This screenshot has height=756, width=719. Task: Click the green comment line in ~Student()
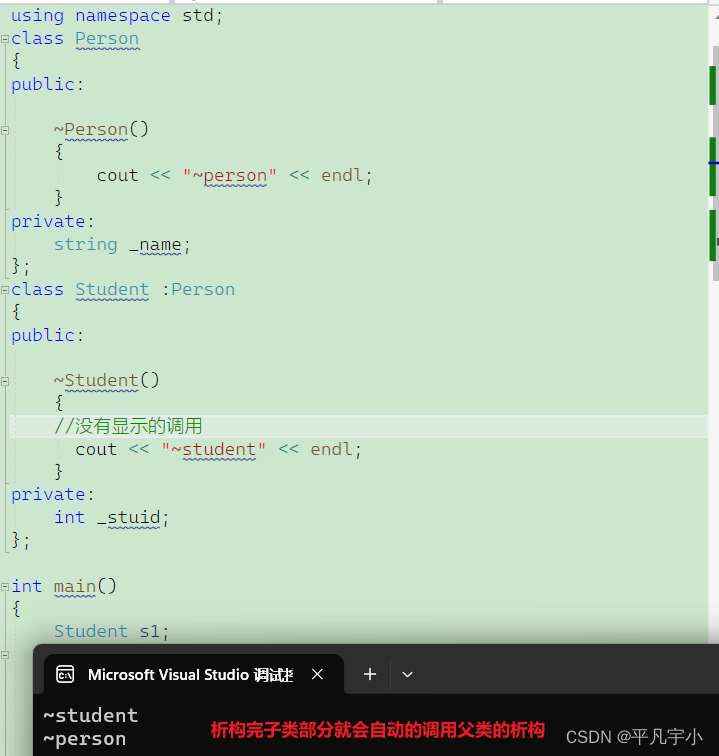pos(128,426)
